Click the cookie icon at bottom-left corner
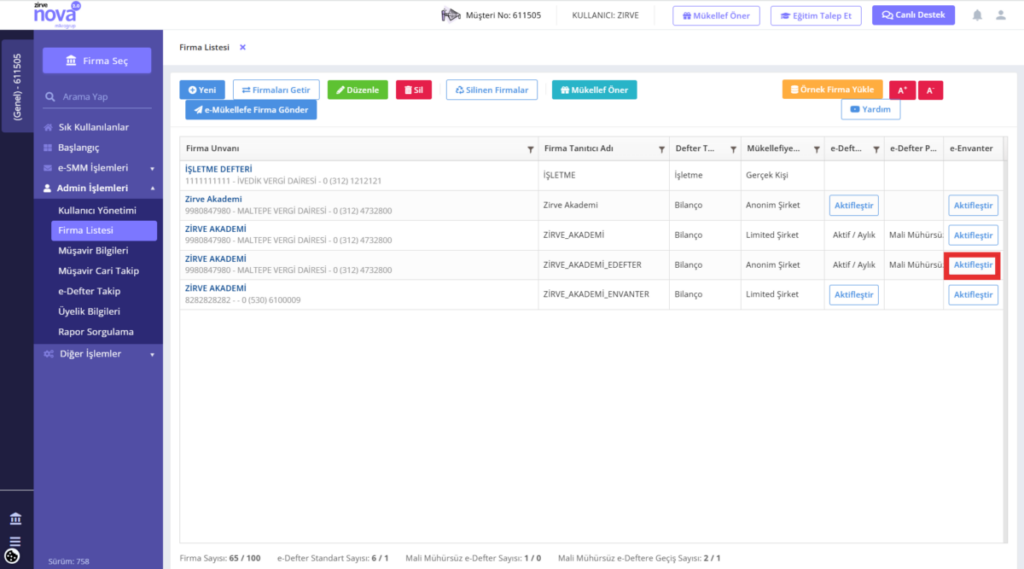1024x569 pixels. pos(12,557)
